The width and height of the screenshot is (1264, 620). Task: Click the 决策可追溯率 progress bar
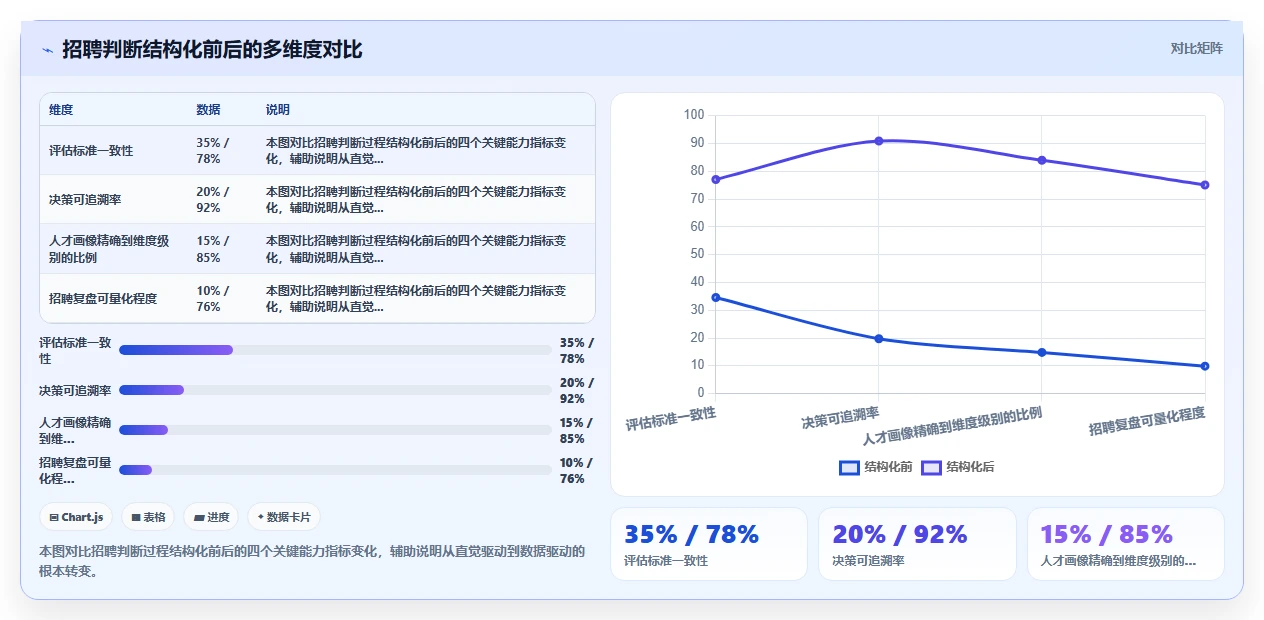point(335,390)
